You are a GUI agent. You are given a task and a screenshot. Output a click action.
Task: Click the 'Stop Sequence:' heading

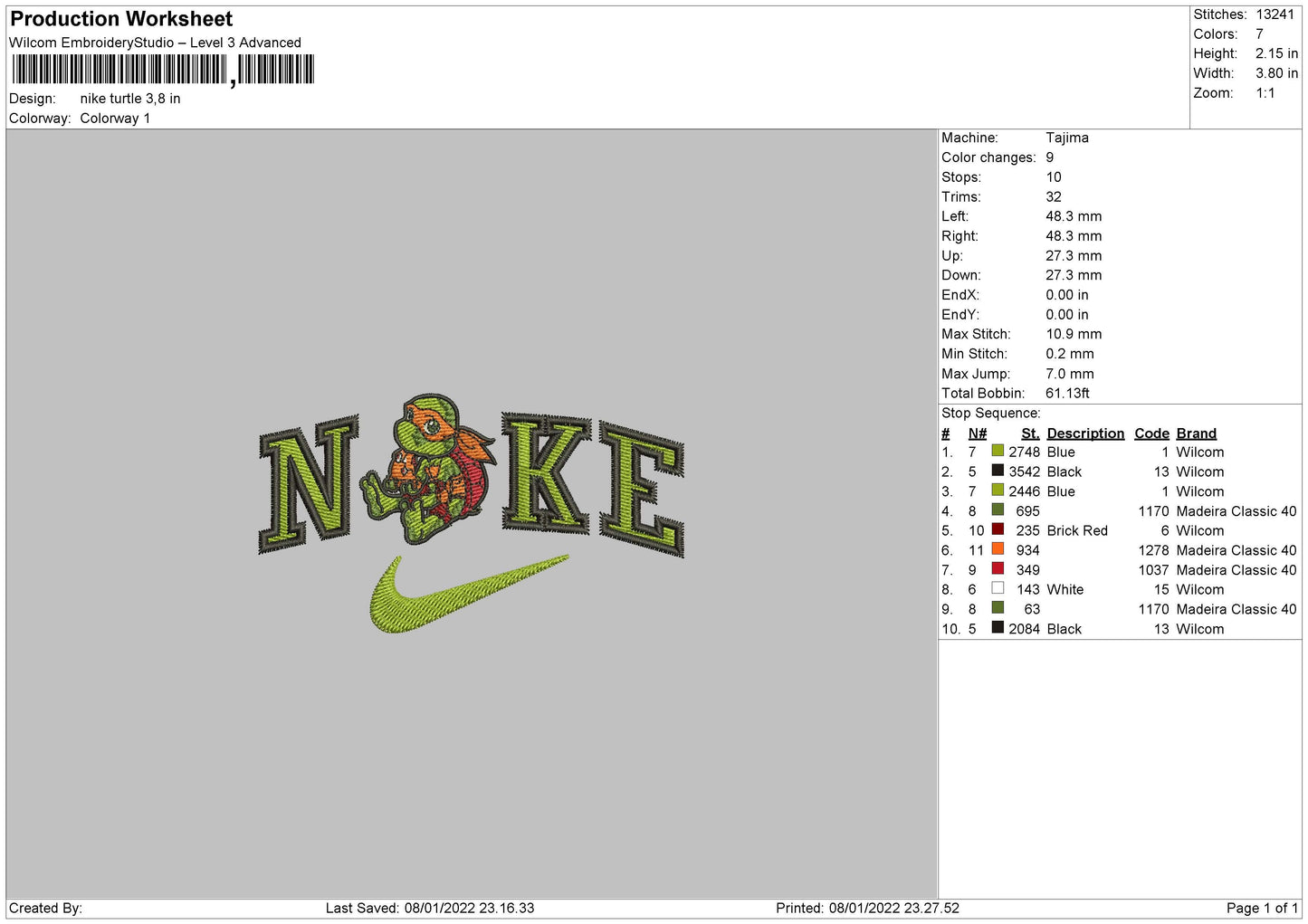(991, 414)
